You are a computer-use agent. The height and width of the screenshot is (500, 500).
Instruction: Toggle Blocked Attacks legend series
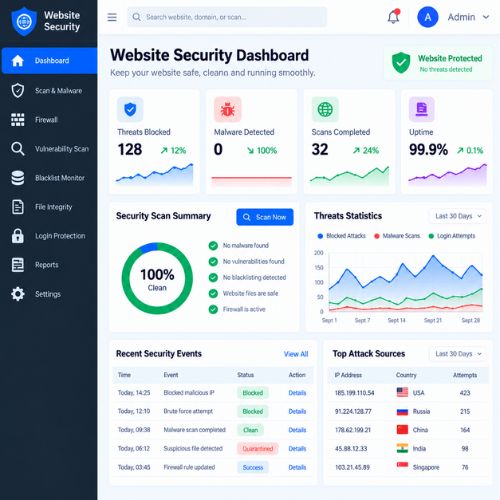pyautogui.click(x=342, y=236)
